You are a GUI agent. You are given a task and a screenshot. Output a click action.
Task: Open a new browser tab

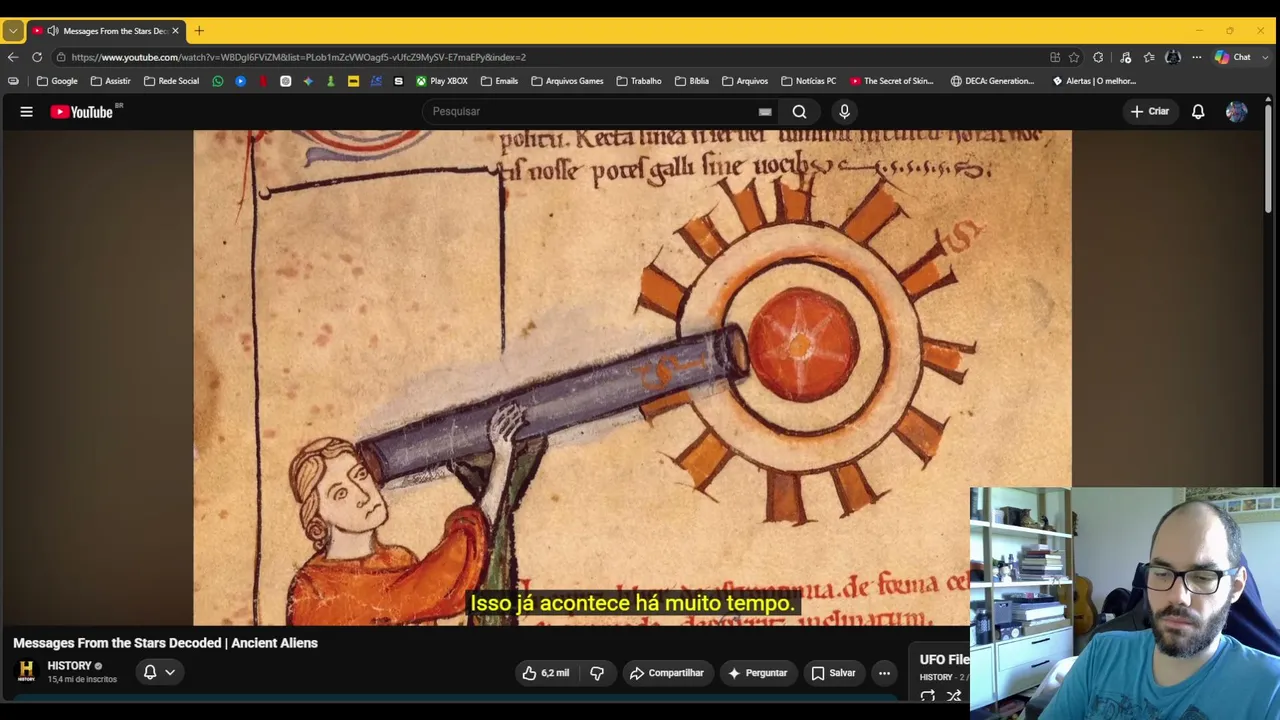click(x=199, y=31)
